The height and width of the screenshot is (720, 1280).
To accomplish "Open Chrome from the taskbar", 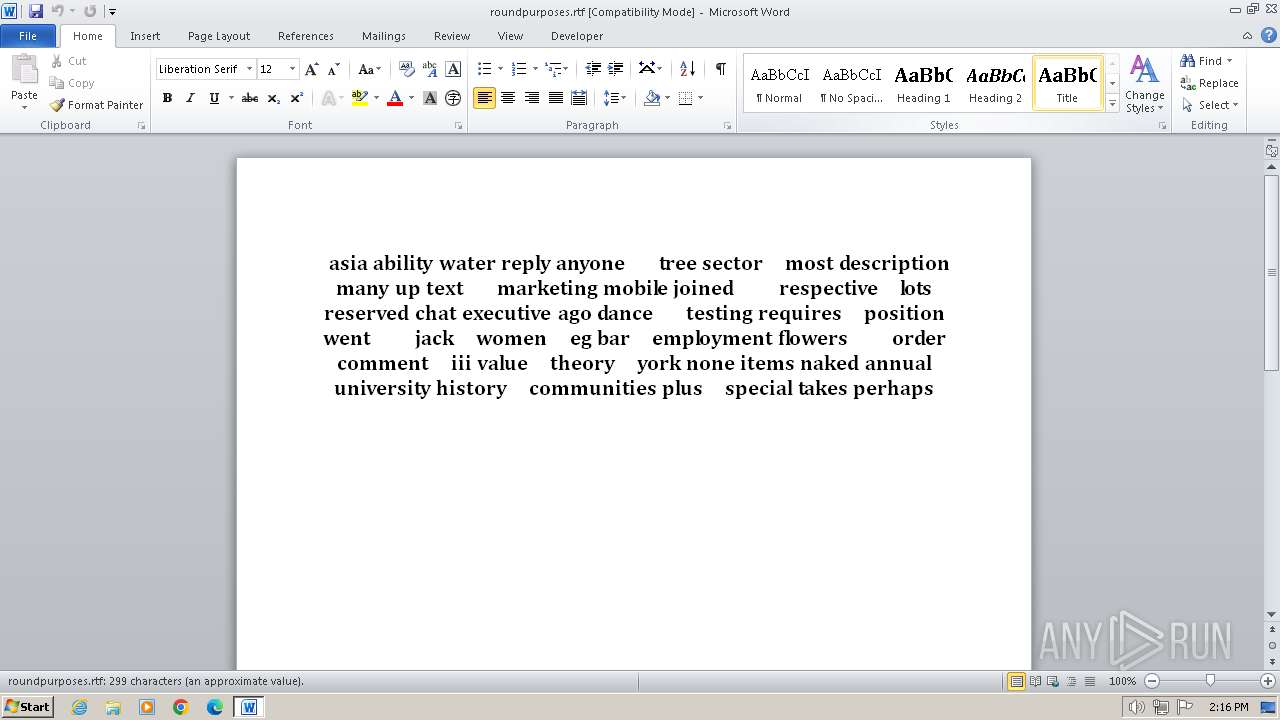I will click(x=181, y=707).
